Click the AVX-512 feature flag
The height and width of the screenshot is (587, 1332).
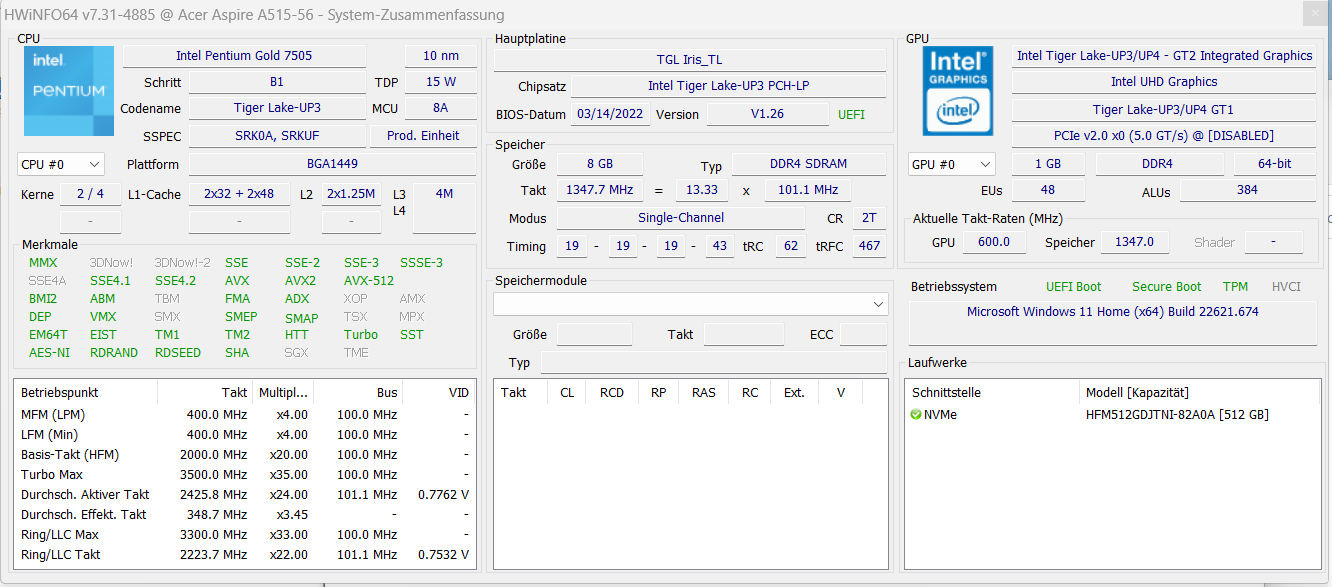(x=369, y=281)
